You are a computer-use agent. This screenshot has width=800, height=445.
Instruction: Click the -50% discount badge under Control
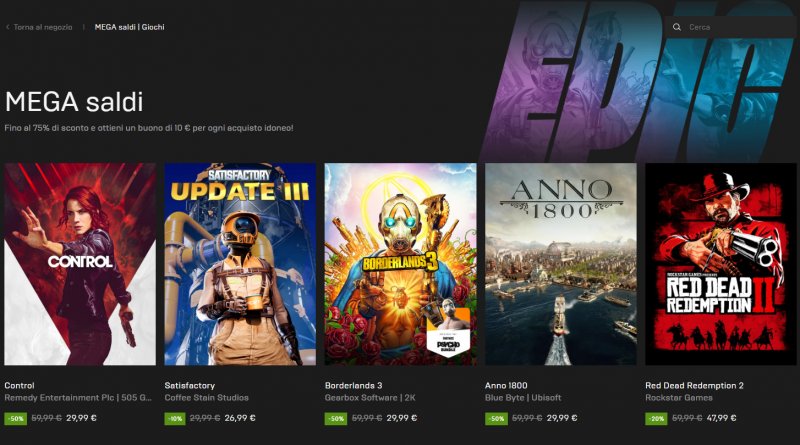click(15, 418)
